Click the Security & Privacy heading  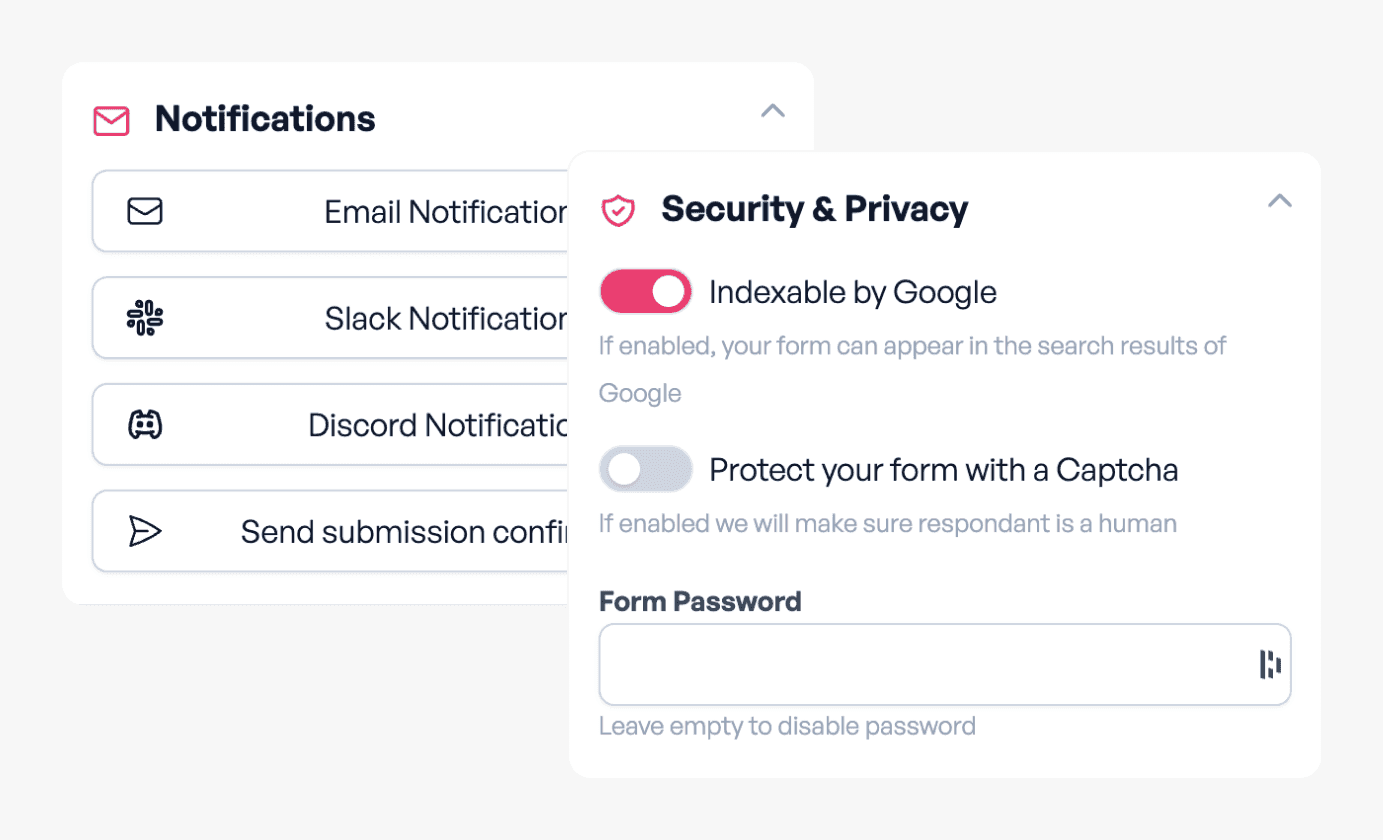coord(814,209)
